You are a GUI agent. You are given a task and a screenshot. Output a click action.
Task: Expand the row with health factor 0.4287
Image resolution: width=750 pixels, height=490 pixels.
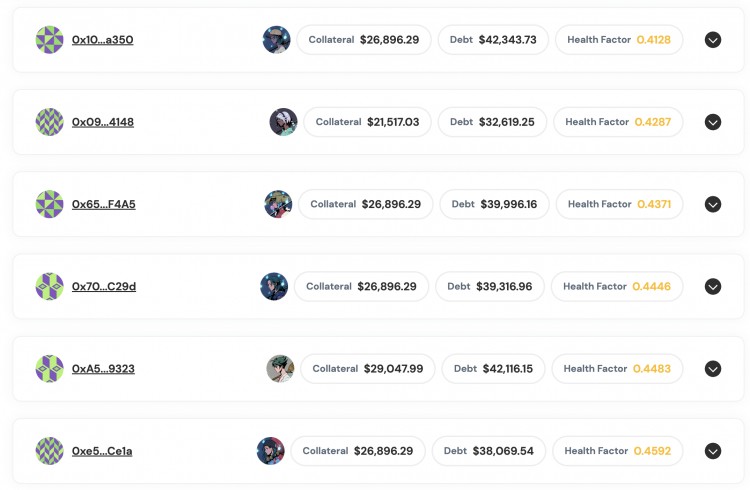(713, 122)
